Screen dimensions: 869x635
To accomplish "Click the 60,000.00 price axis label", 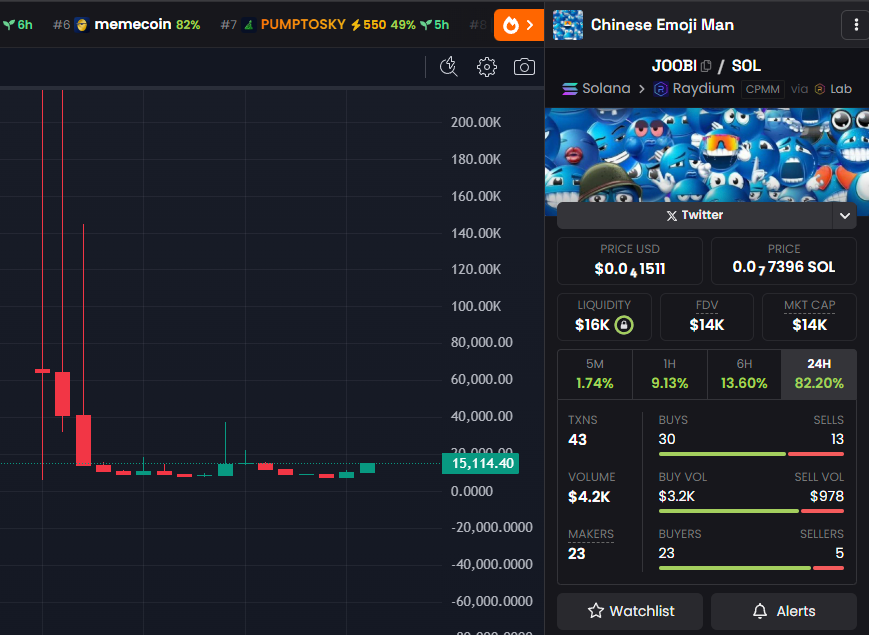I will (482, 380).
